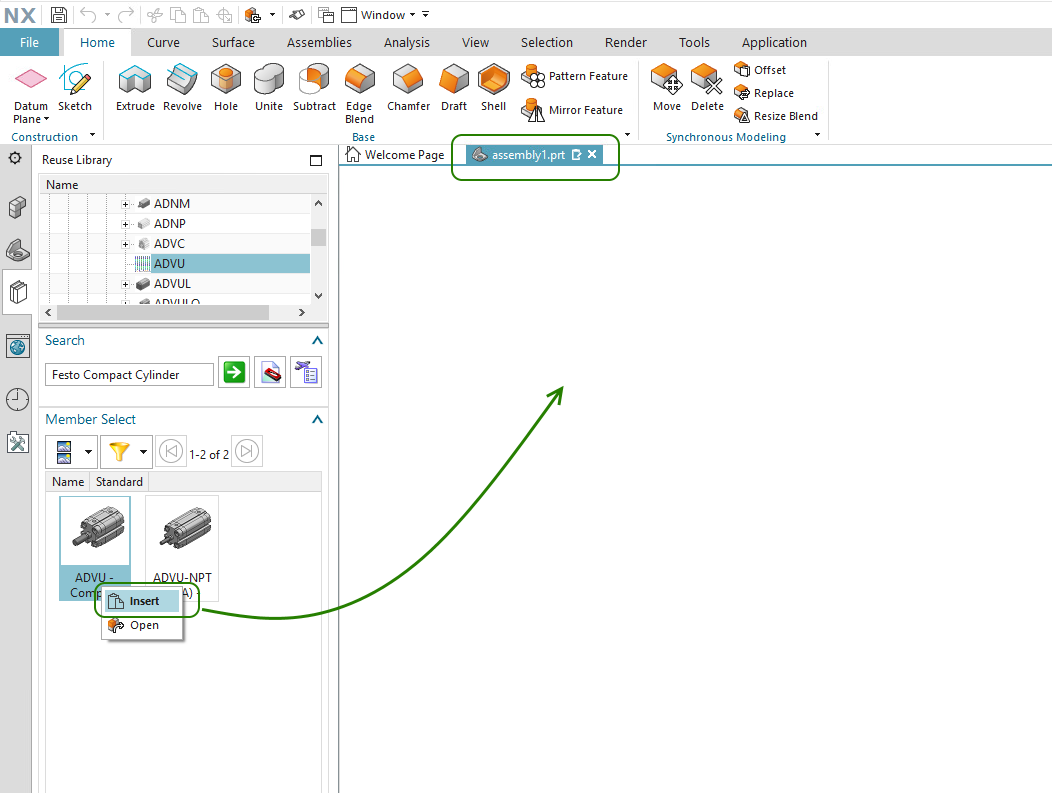The image size is (1052, 793).
Task: Select the Mirror Feature tool
Action: pos(573,110)
